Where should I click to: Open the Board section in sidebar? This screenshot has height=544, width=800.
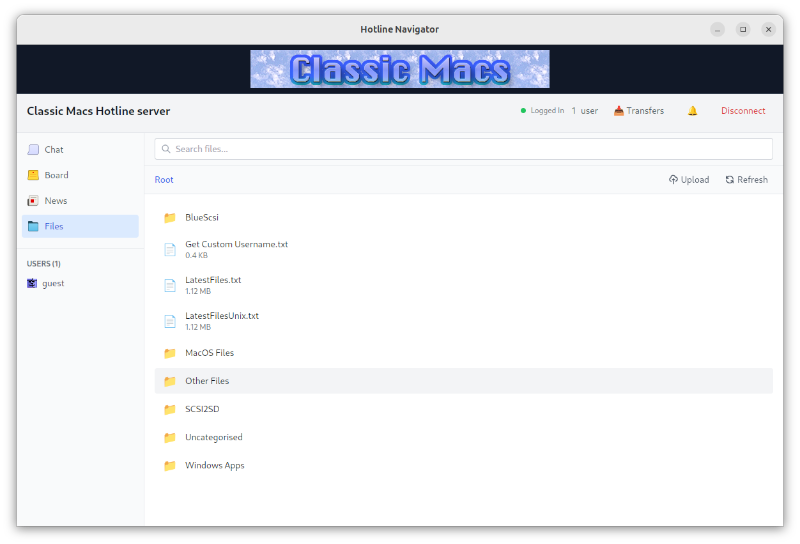tap(56, 175)
